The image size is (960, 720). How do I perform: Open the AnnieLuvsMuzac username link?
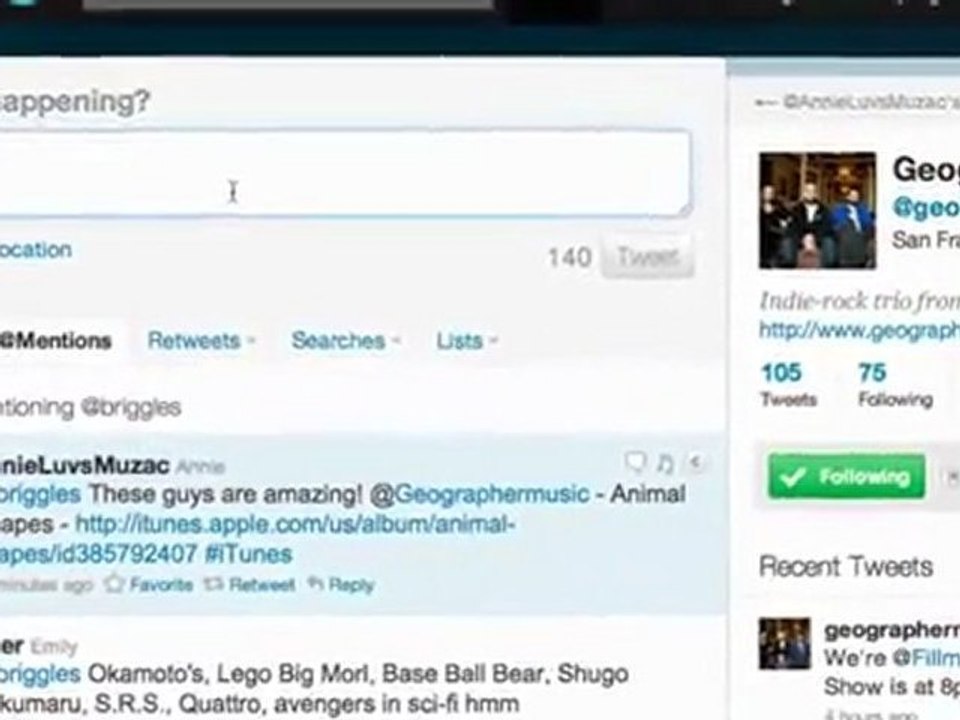(84, 466)
